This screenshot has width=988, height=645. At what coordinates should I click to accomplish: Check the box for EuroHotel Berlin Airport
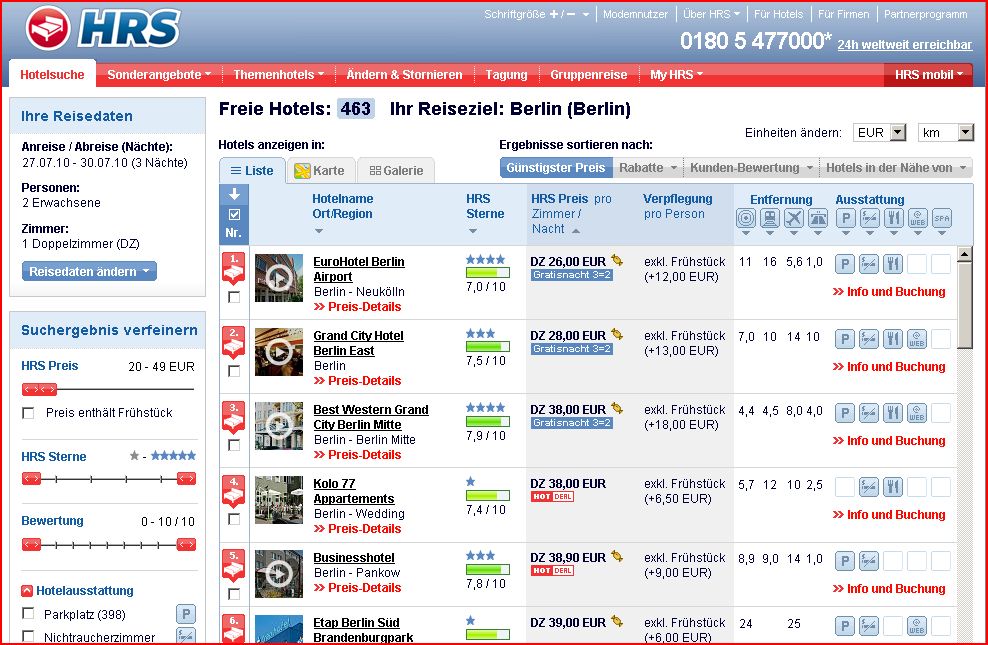point(234,297)
